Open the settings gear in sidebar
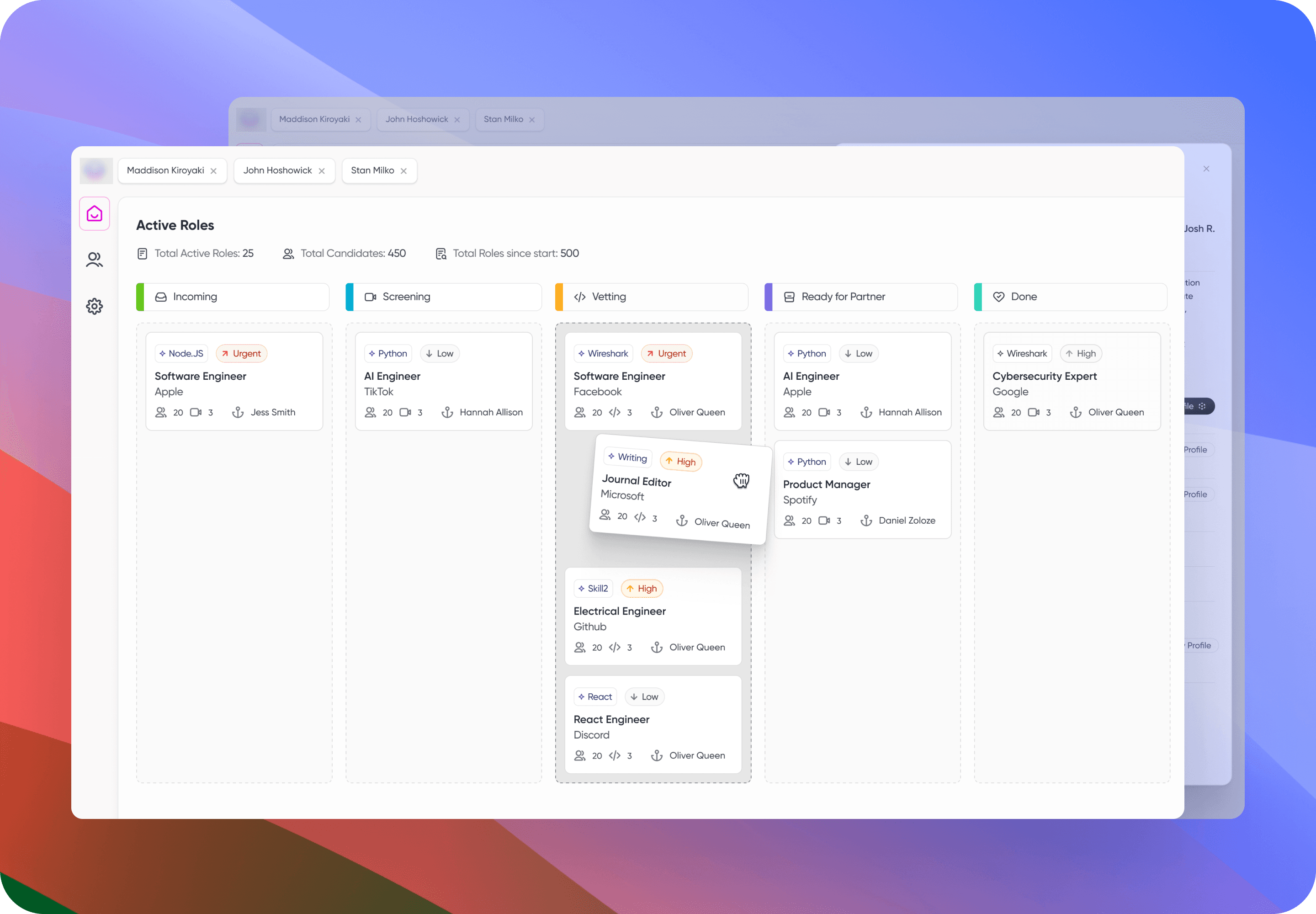Image resolution: width=1316 pixels, height=914 pixels. 95,306
